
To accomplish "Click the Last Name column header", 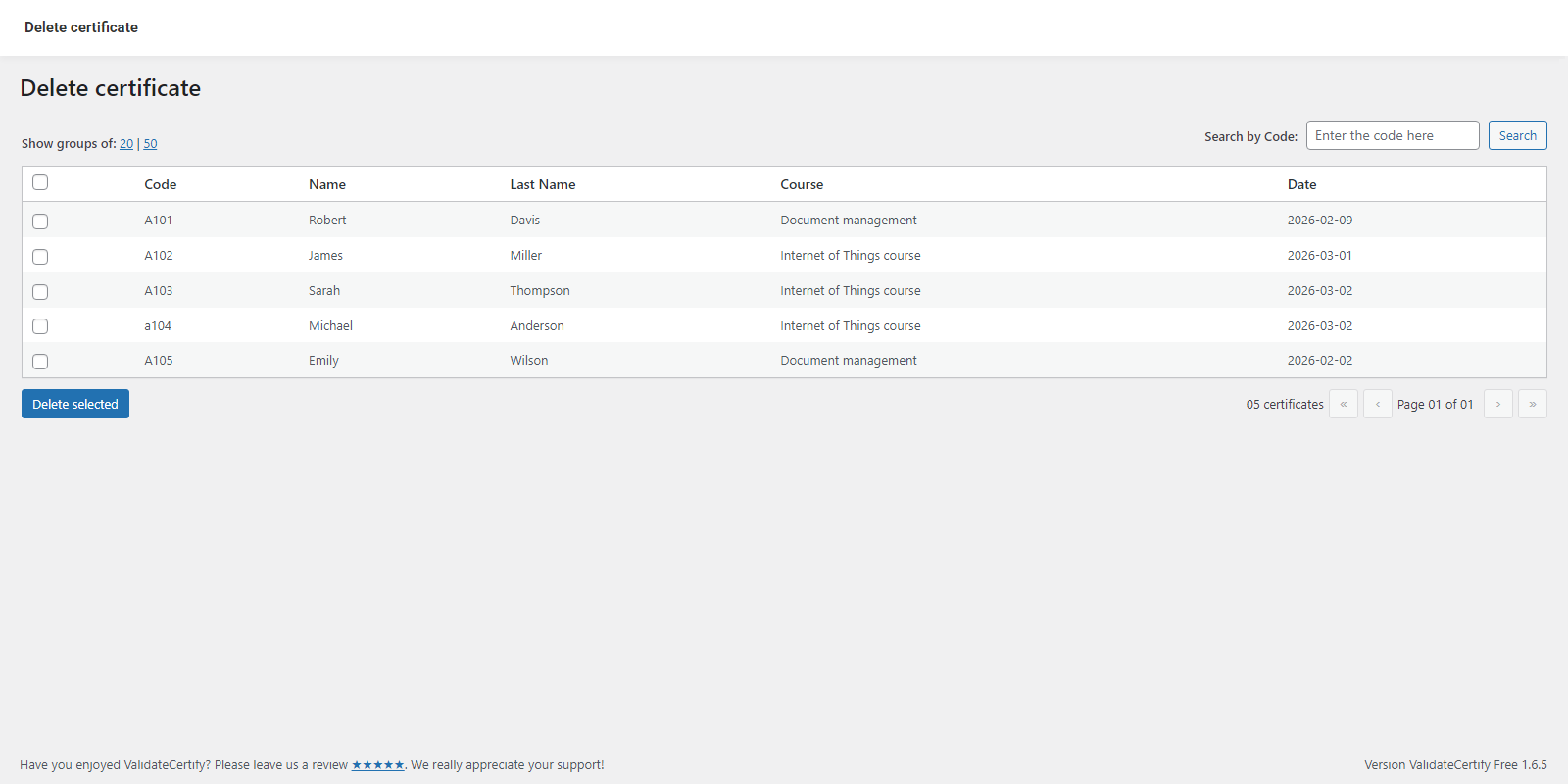I will (542, 184).
